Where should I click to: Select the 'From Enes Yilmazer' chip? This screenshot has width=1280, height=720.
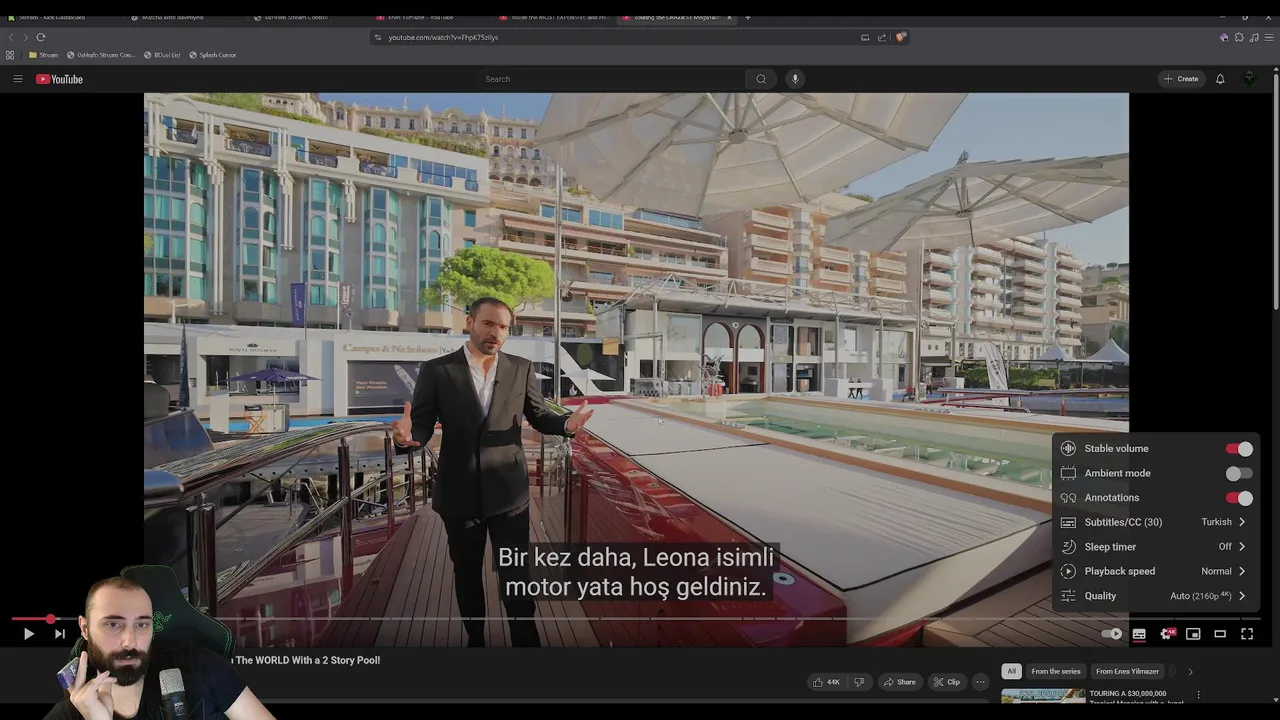click(x=1127, y=671)
